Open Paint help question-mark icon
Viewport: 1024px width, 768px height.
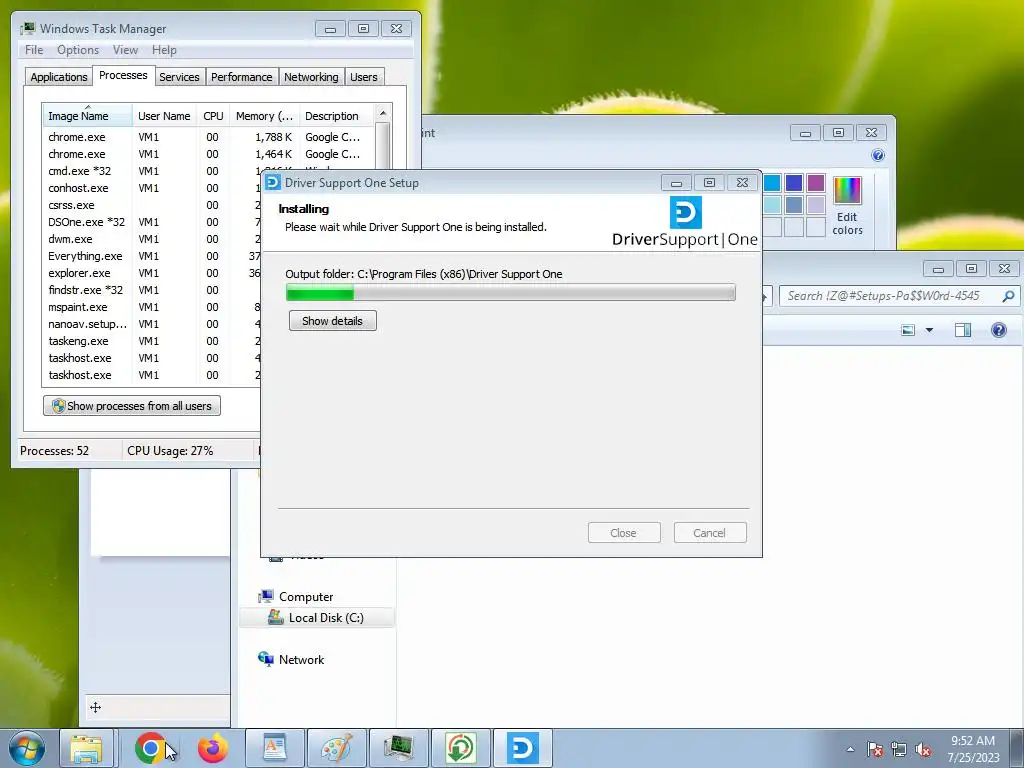click(x=878, y=155)
